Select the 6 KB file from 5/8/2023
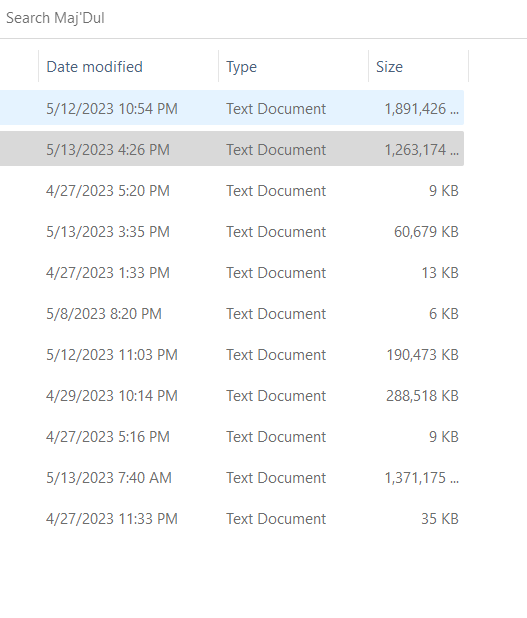The image size is (527, 618). 232,314
